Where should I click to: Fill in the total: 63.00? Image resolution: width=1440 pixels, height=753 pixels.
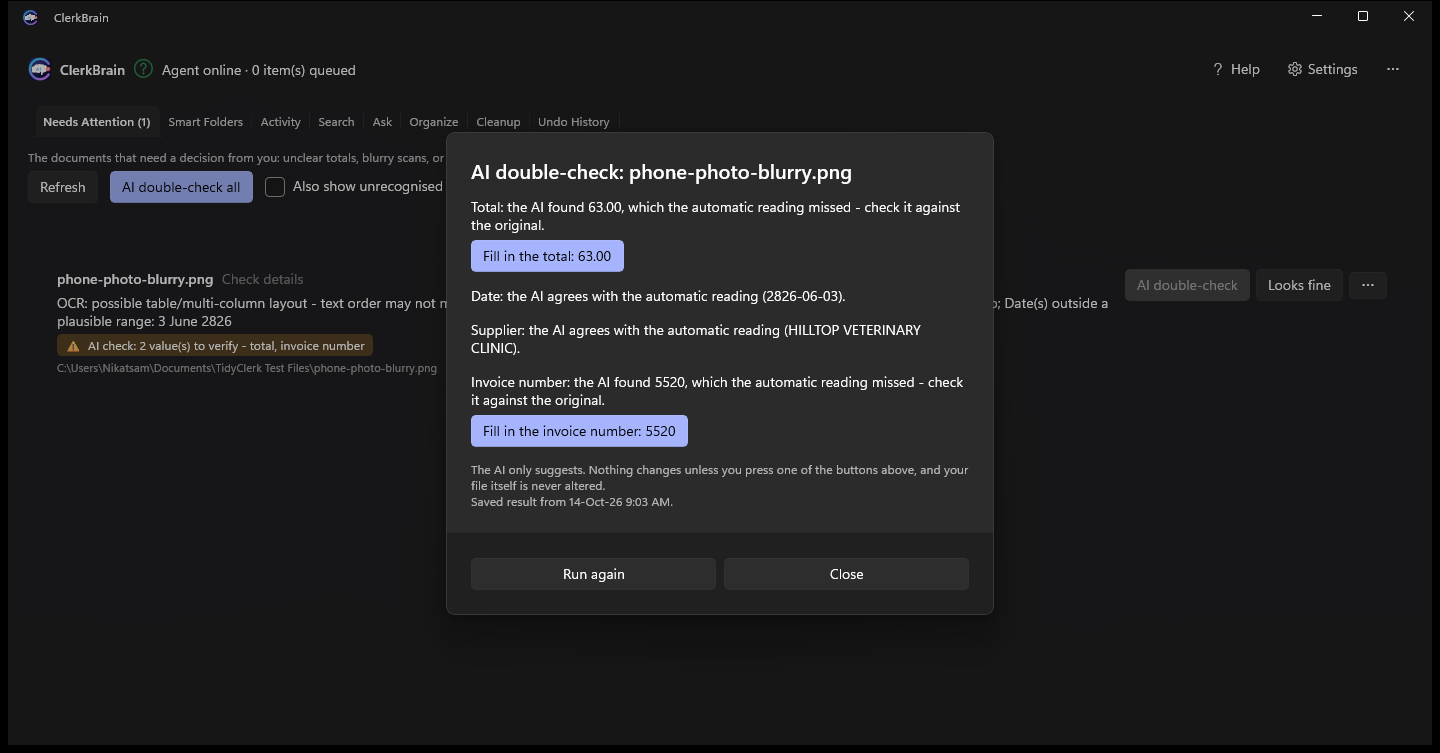[547, 256]
